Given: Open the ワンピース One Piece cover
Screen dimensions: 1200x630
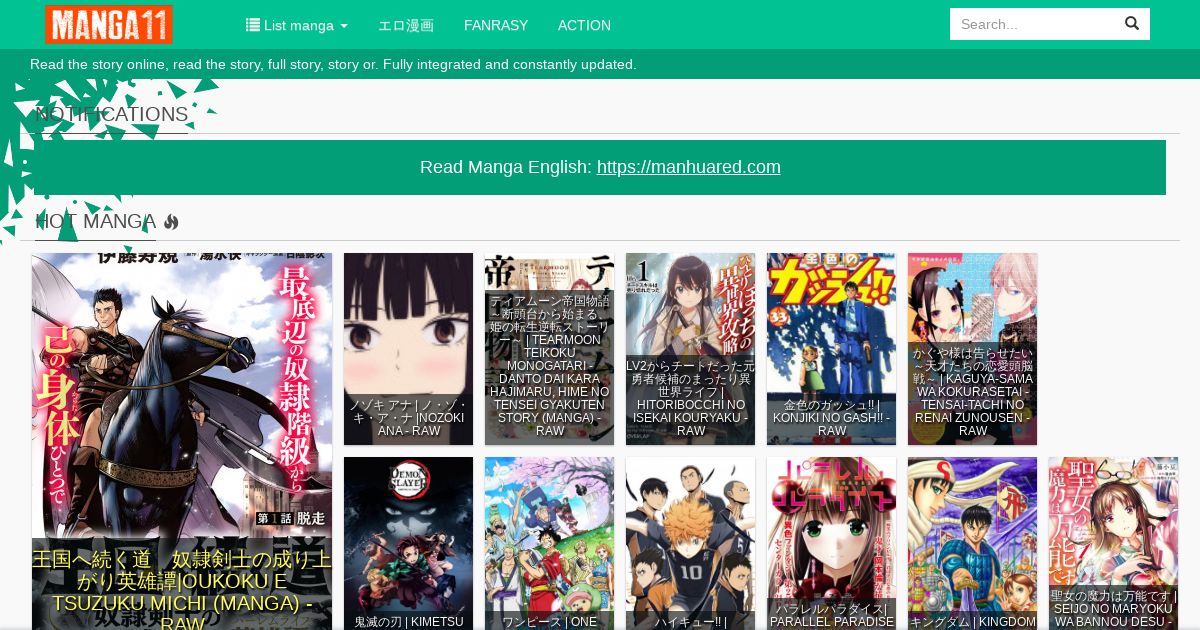Looking at the screenshot, I should tap(549, 543).
